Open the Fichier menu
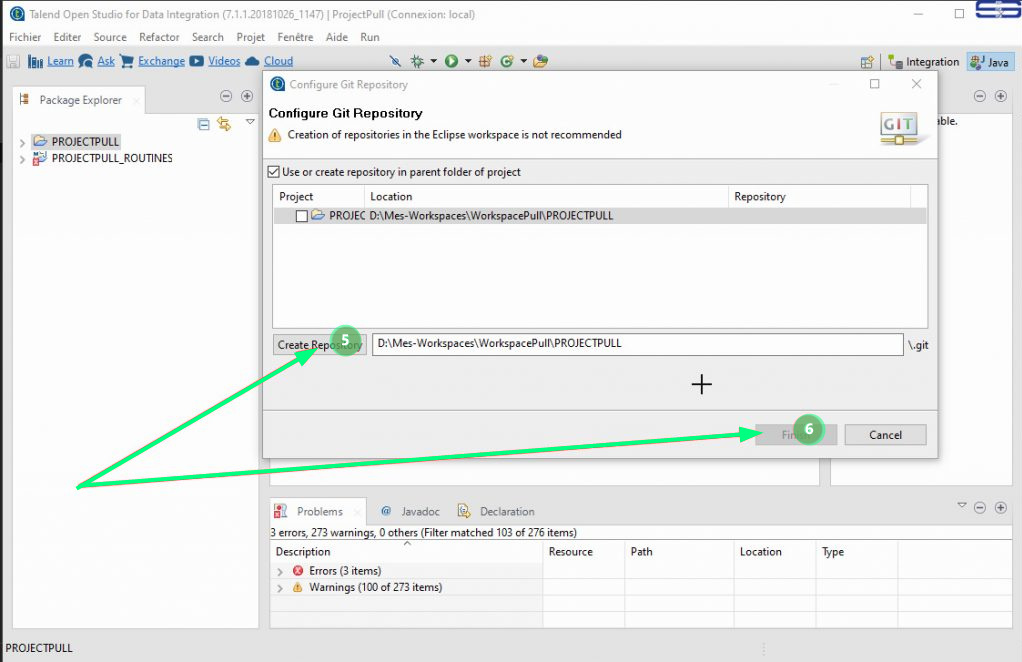 (x=25, y=37)
